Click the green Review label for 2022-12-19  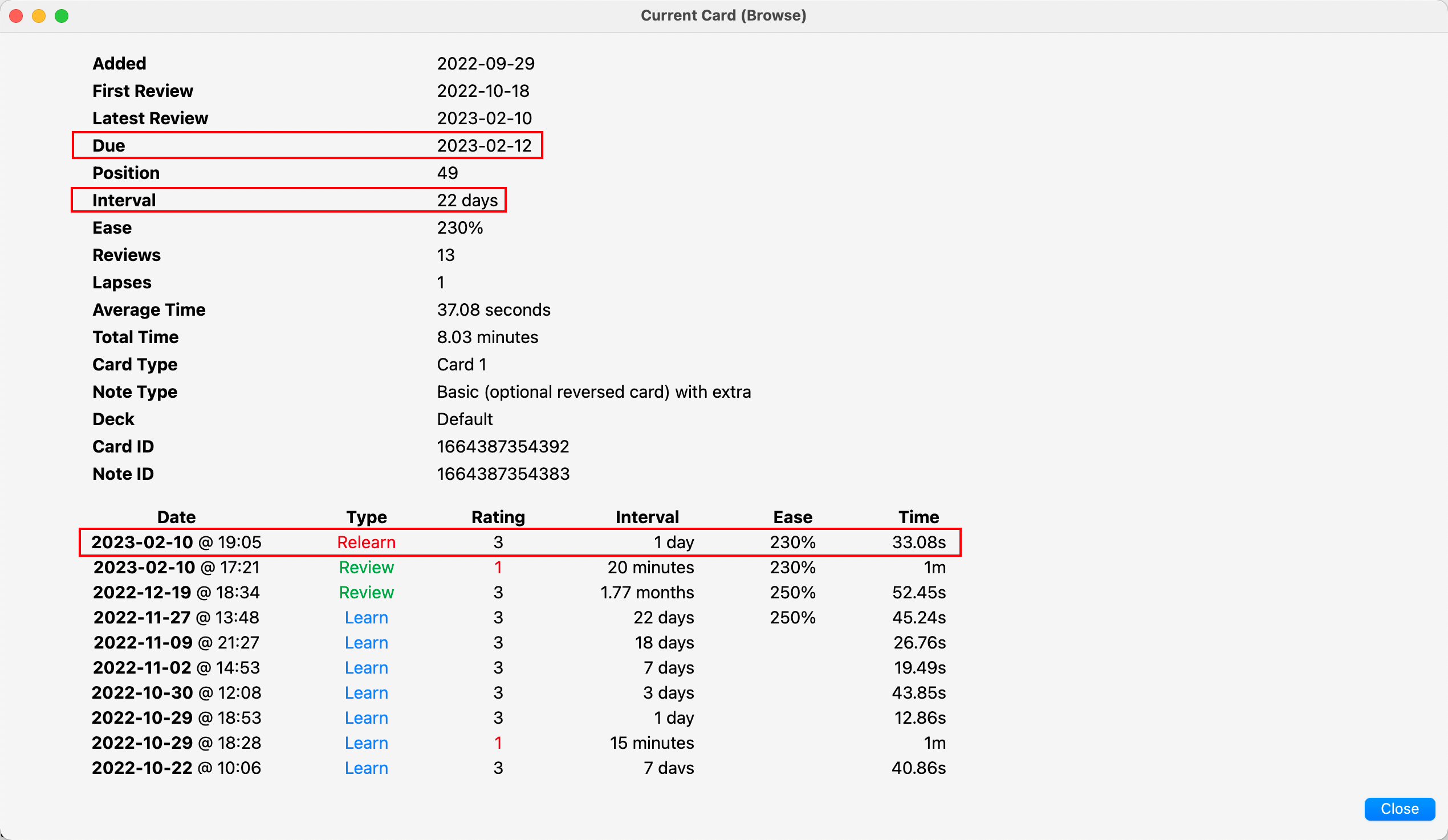coord(366,592)
